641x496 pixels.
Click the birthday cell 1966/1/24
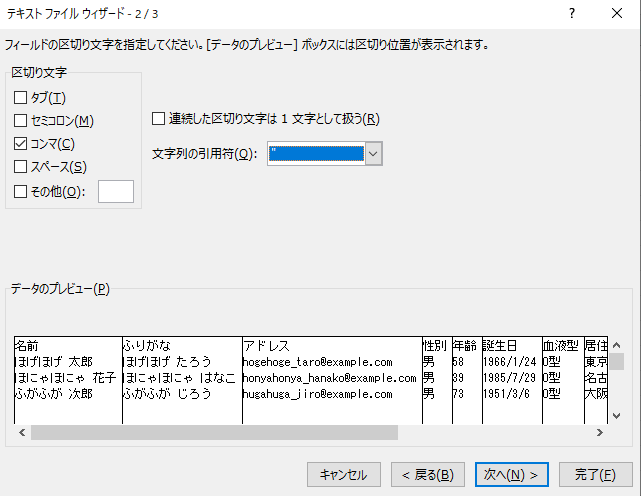click(509, 362)
